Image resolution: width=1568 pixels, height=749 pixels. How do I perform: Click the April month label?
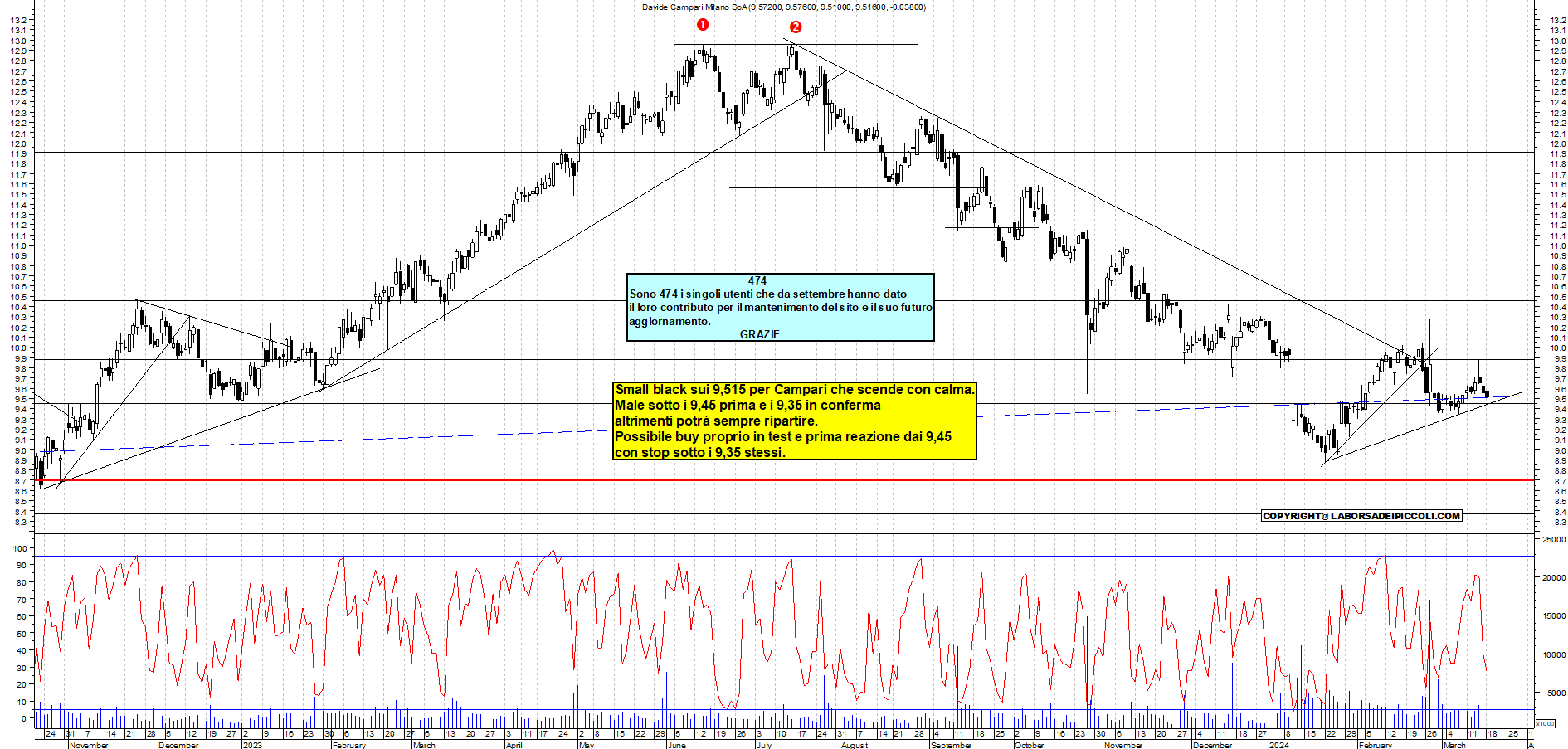tap(514, 745)
